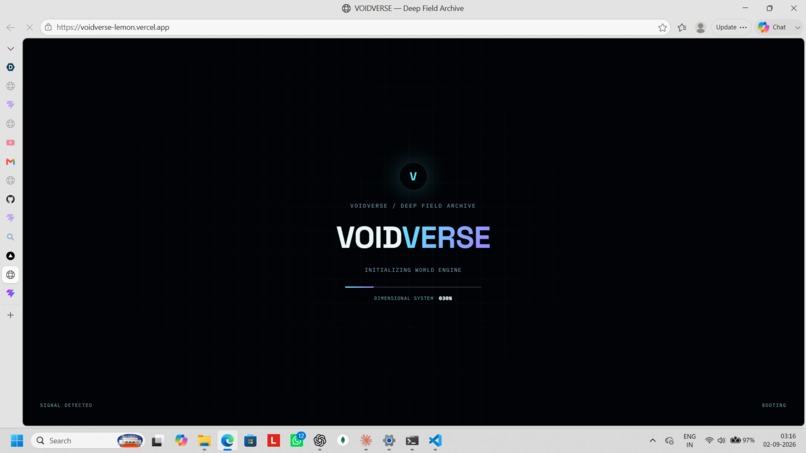Click the "DIMENSIONAL SYSTEM" label
This screenshot has height=453, width=806.
(404, 298)
